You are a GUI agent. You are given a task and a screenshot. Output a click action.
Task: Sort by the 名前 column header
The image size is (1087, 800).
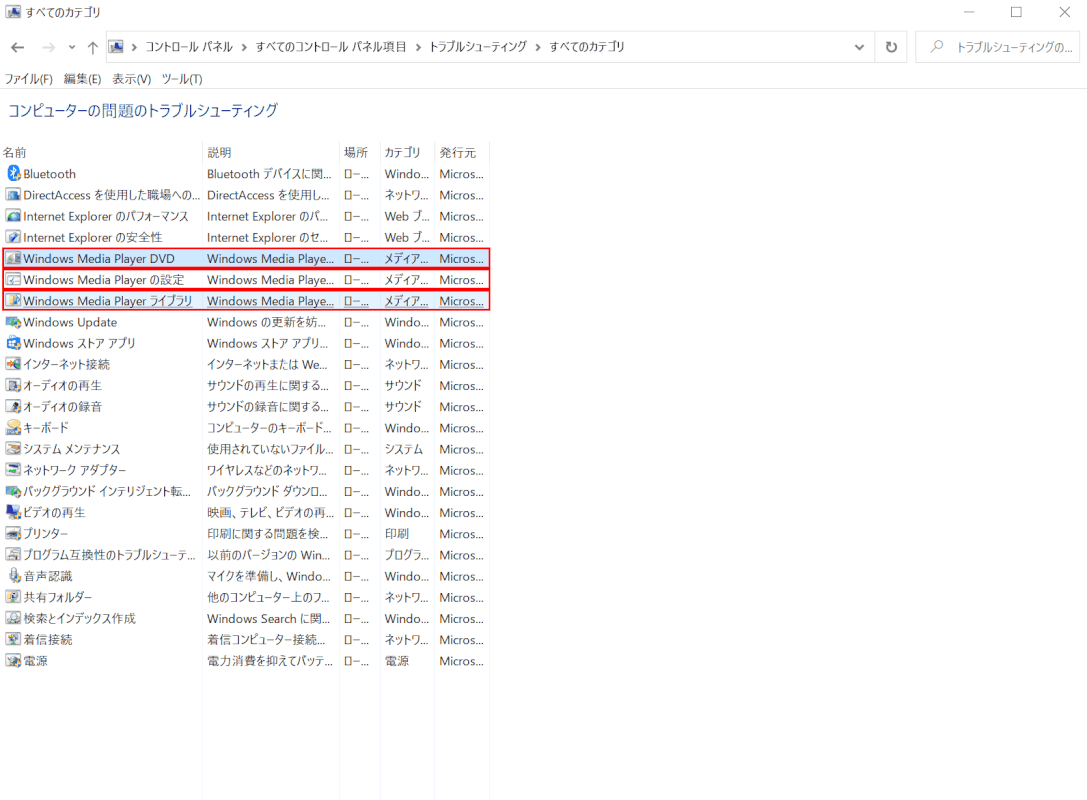101,153
